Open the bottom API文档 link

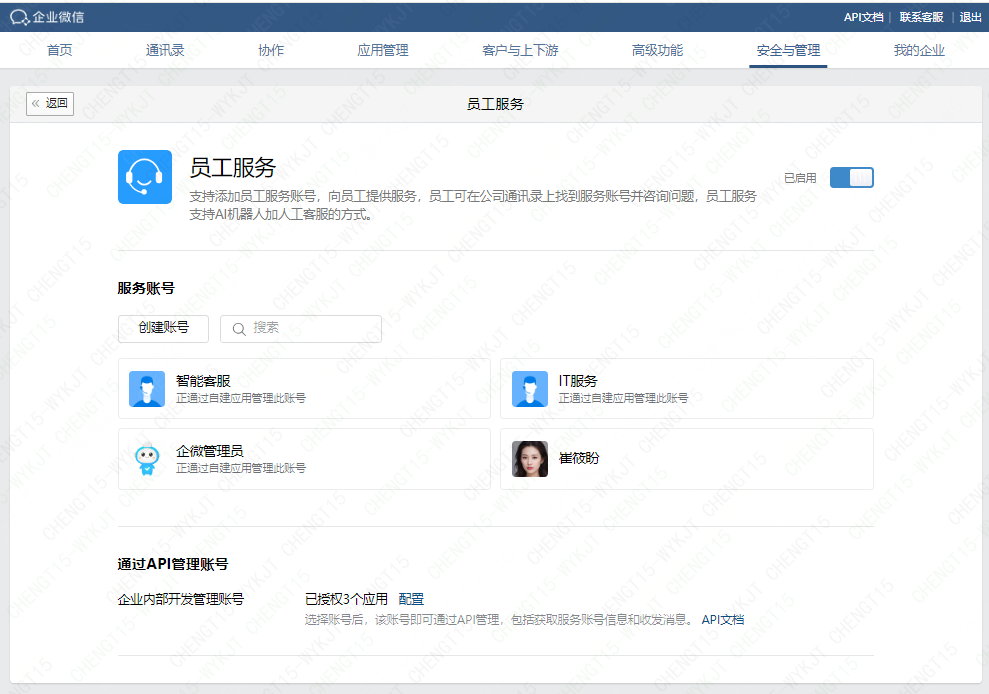coord(723,620)
